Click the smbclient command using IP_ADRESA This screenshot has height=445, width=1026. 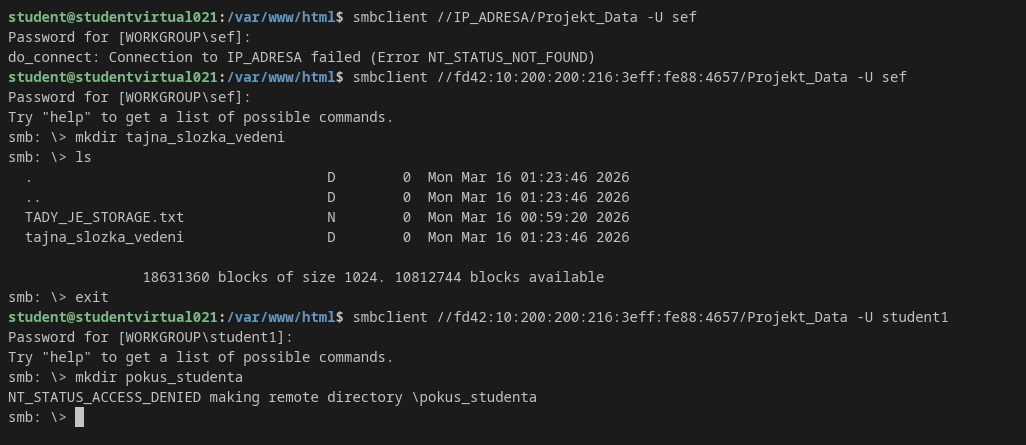[x=525, y=17]
